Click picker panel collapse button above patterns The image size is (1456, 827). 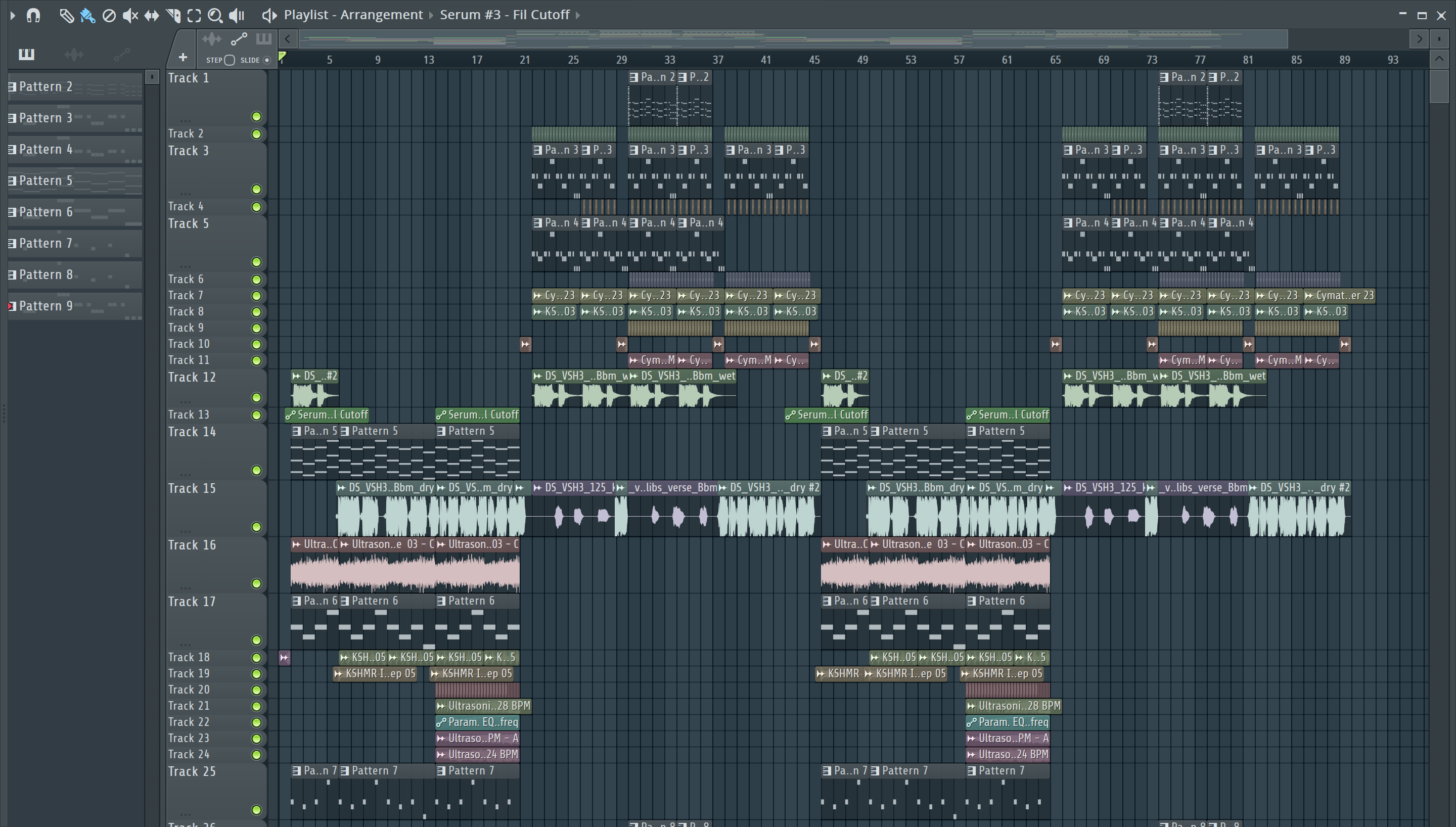point(152,77)
